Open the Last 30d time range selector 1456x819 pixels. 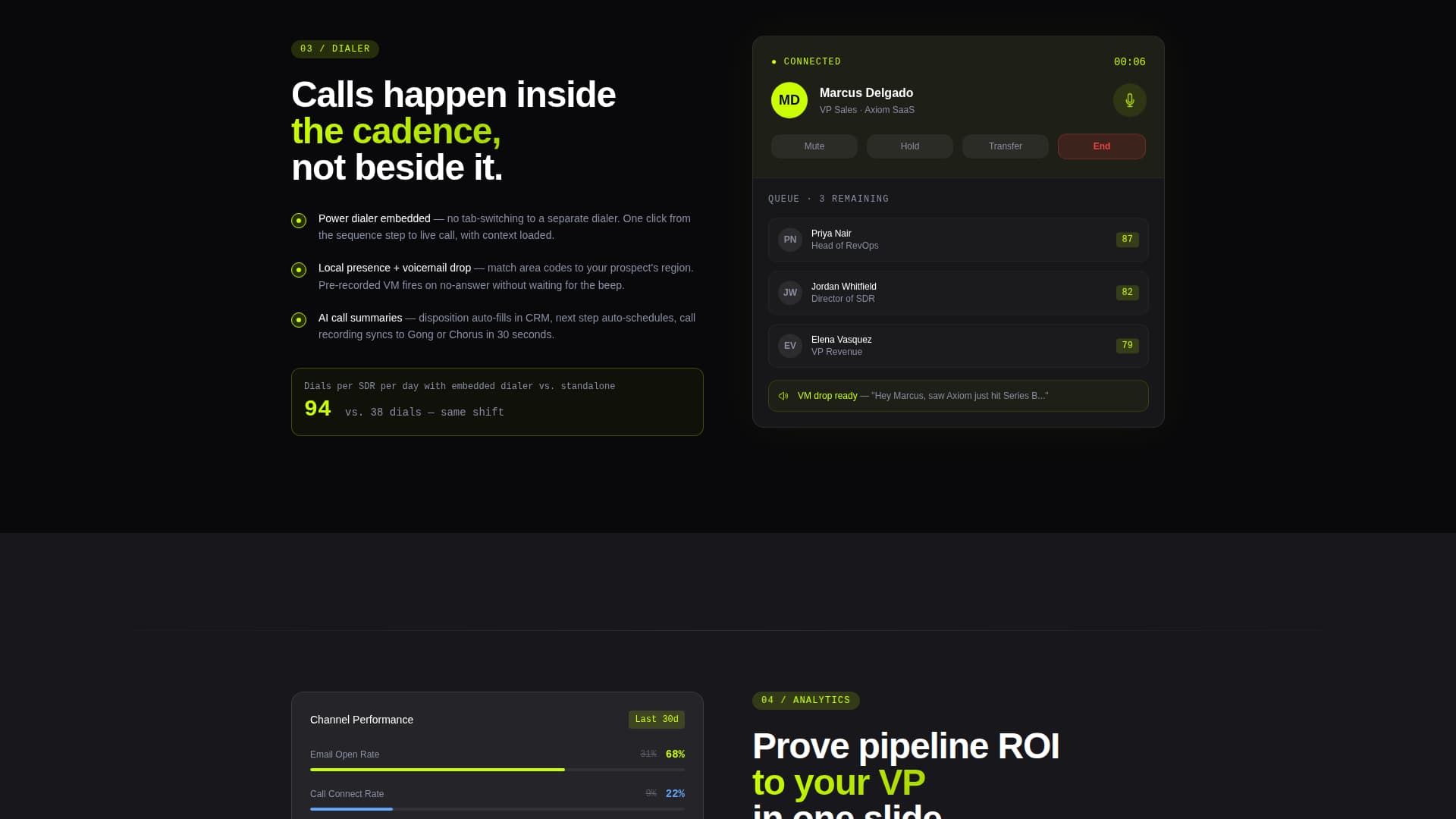click(656, 719)
